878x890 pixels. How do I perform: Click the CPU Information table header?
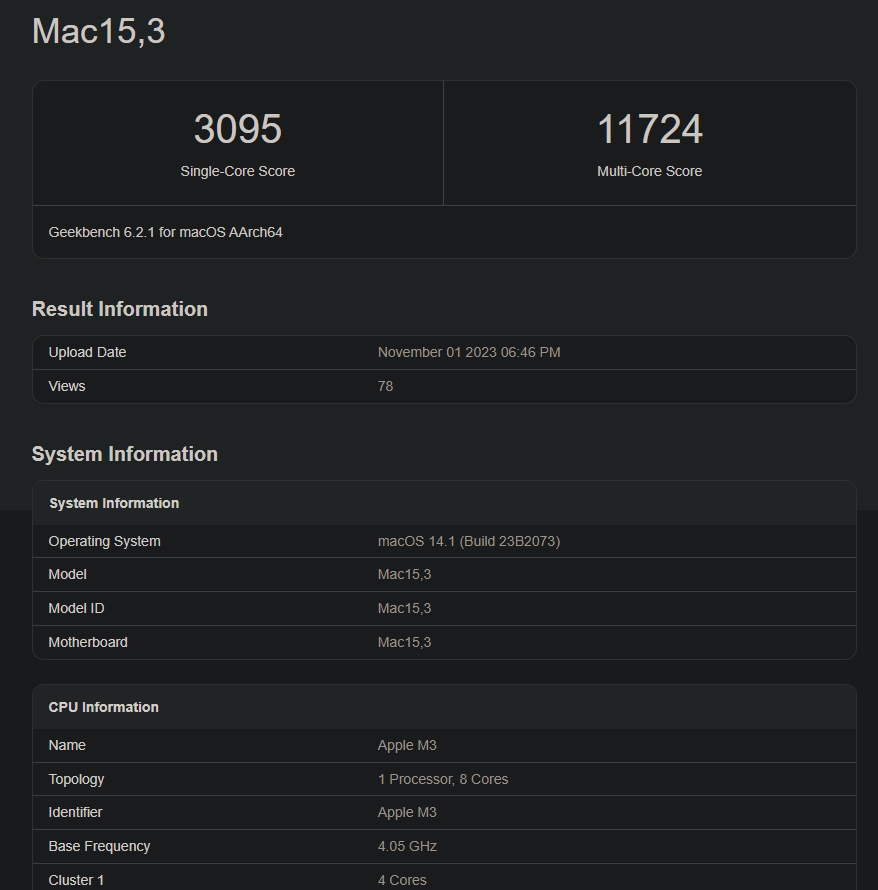103,707
